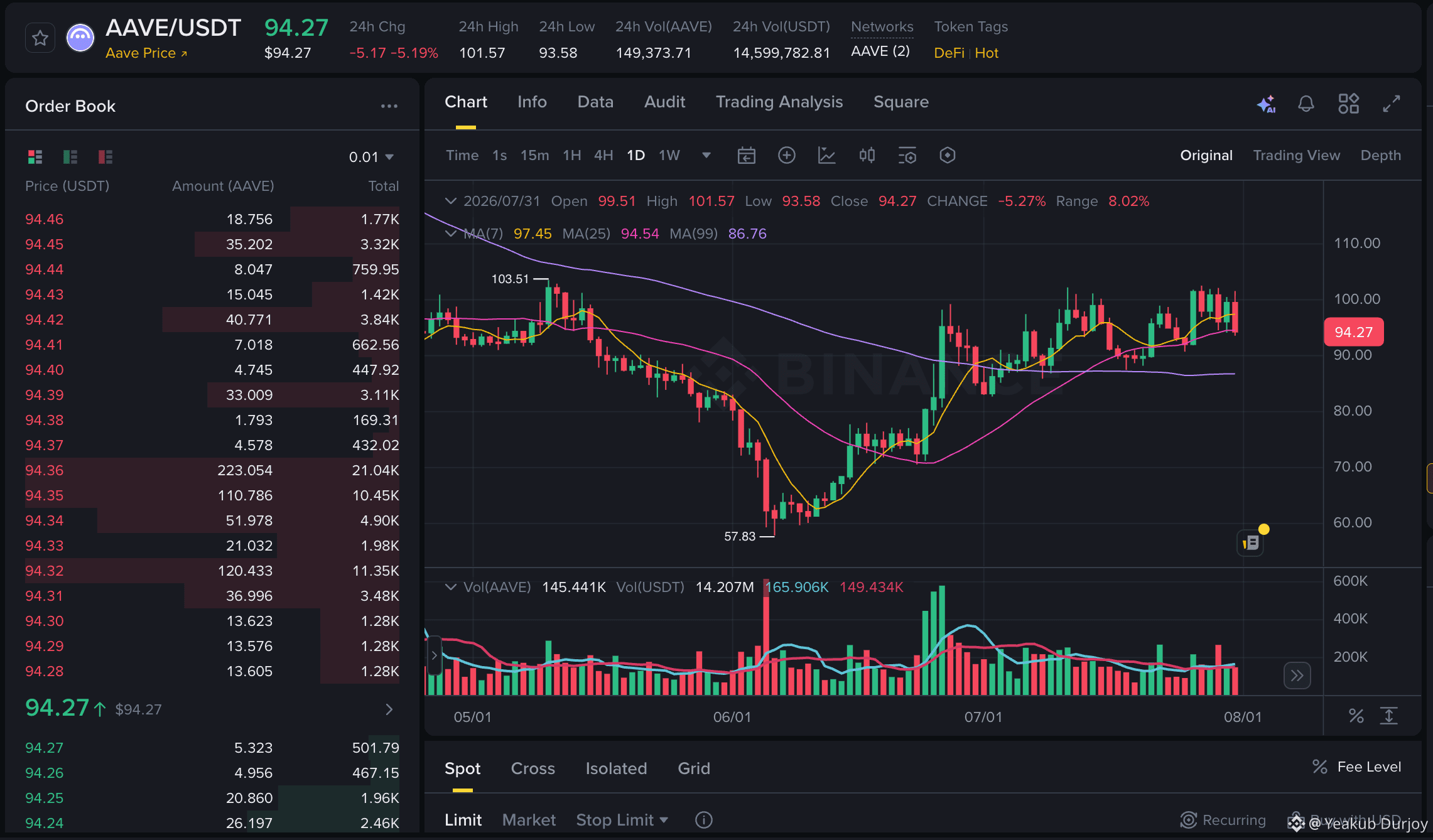
Task: Open the Stop Limit order dropdown
Action: [622, 820]
